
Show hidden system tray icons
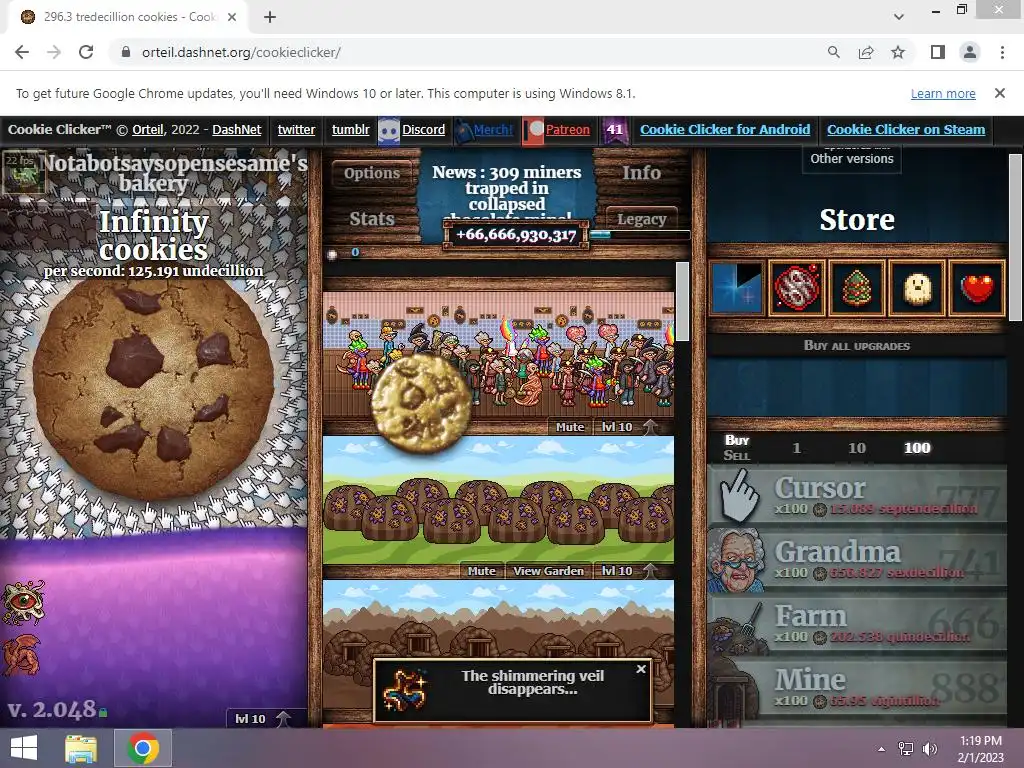pyautogui.click(x=881, y=749)
